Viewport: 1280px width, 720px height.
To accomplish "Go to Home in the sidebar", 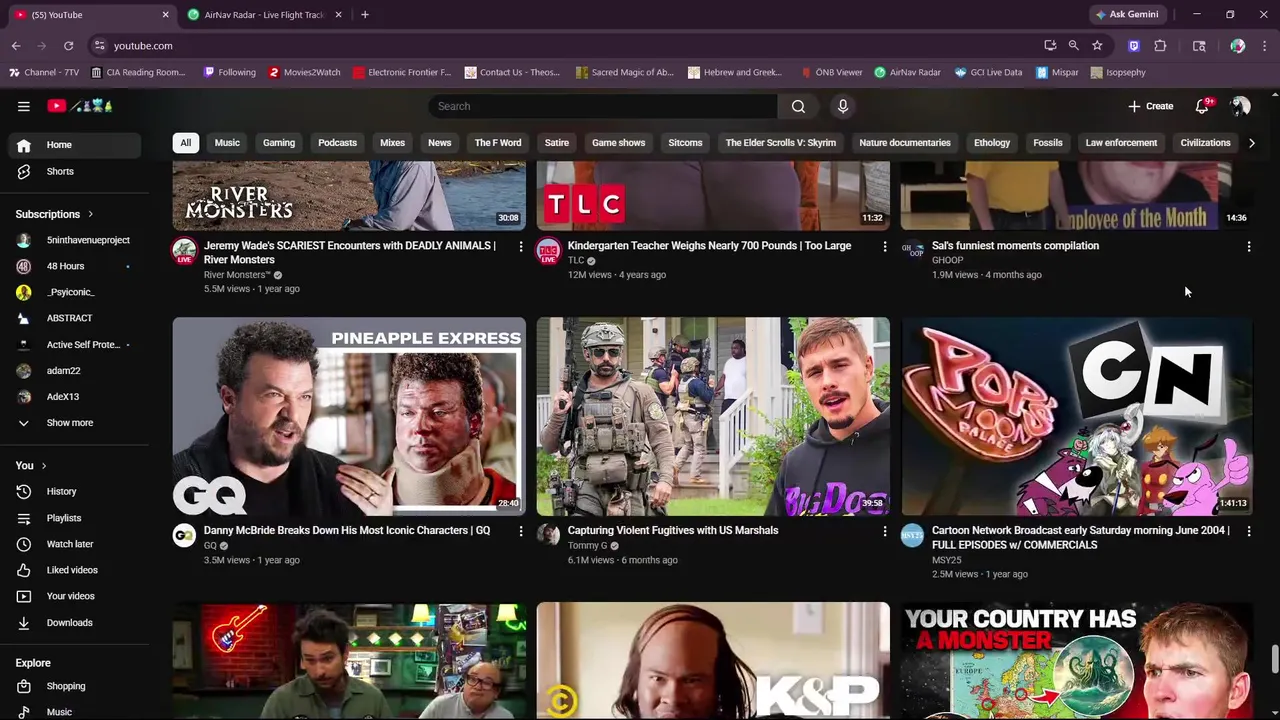I will pyautogui.click(x=76, y=145).
